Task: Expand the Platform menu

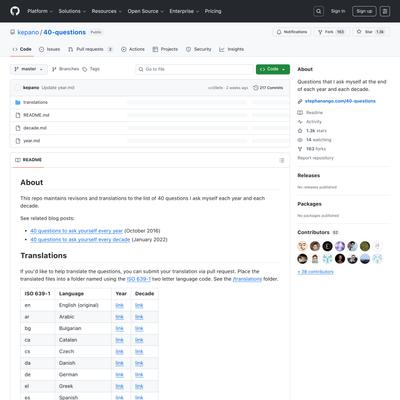Action: click(x=40, y=11)
